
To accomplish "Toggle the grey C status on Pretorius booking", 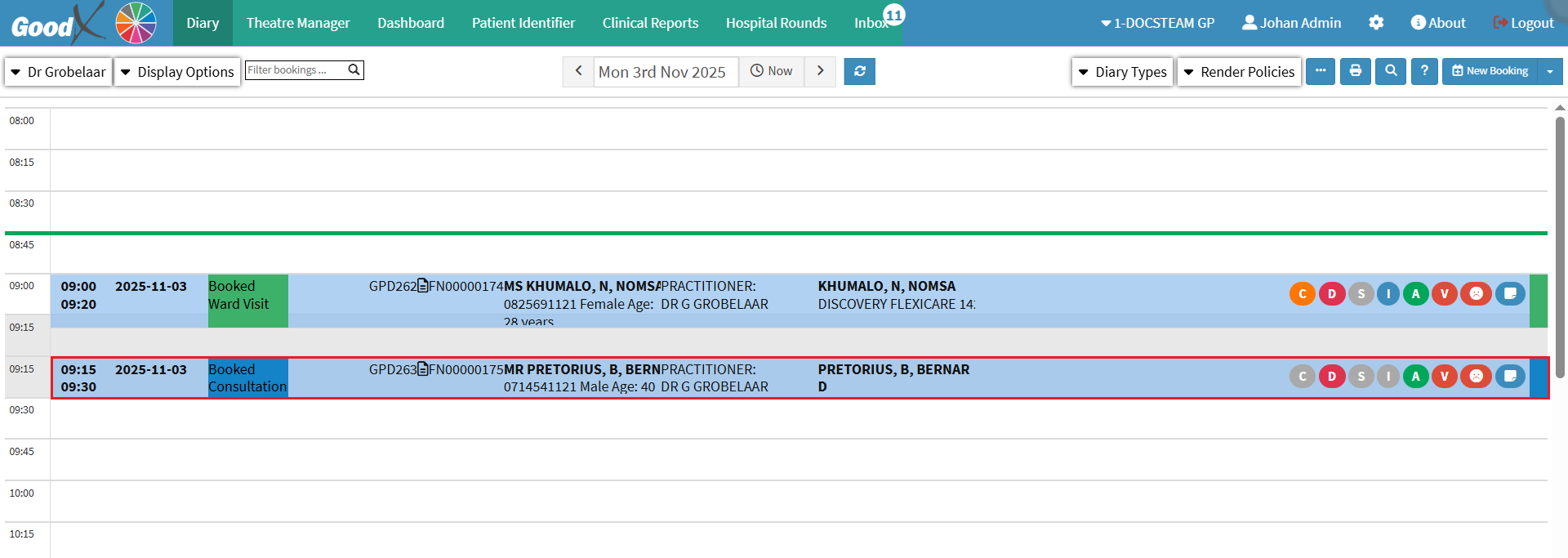I will click(x=1302, y=377).
